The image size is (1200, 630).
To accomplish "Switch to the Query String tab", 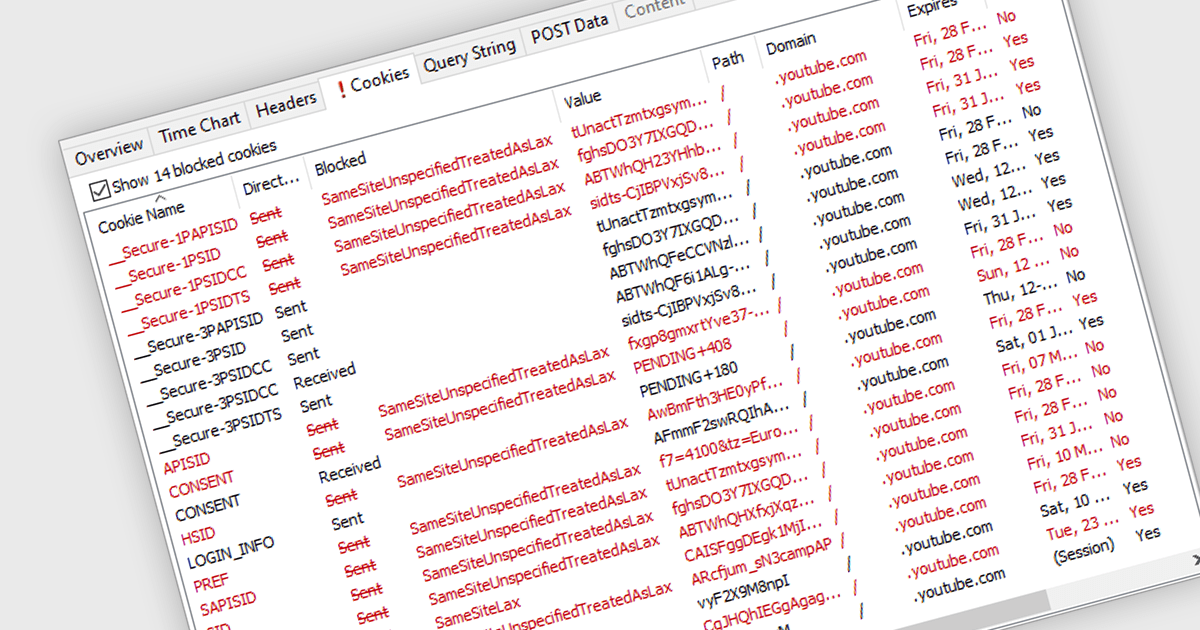I will [470, 54].
